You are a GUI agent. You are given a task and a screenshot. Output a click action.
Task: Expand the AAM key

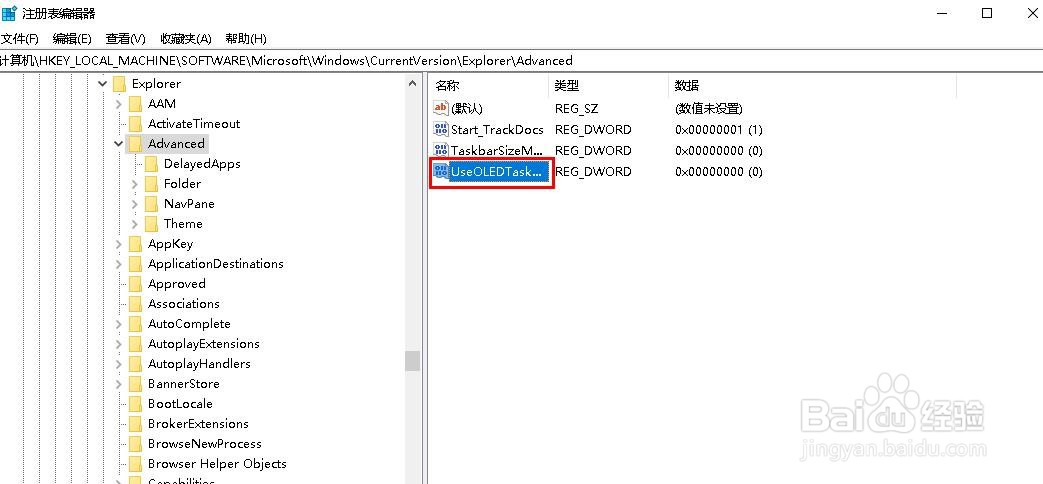pos(118,104)
